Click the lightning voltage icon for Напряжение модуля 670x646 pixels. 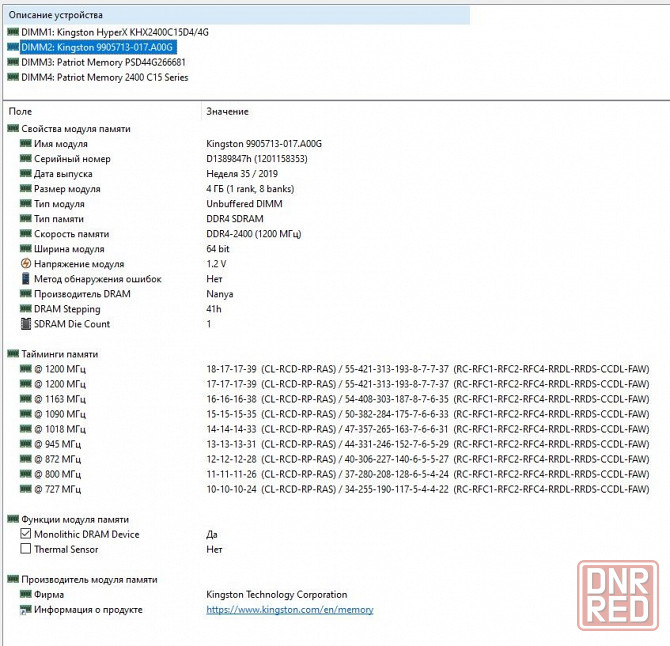click(26, 264)
